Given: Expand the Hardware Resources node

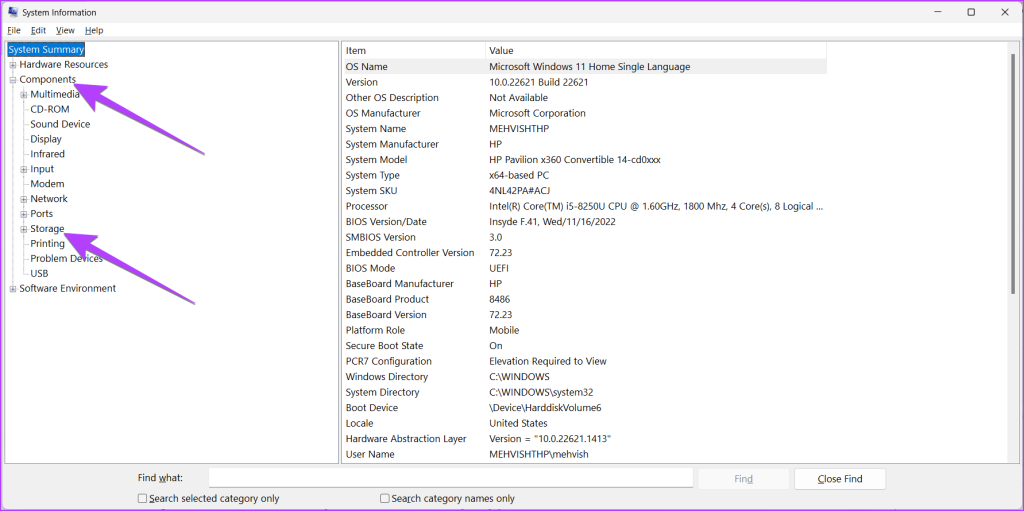Looking at the screenshot, I should pyautogui.click(x=13, y=65).
